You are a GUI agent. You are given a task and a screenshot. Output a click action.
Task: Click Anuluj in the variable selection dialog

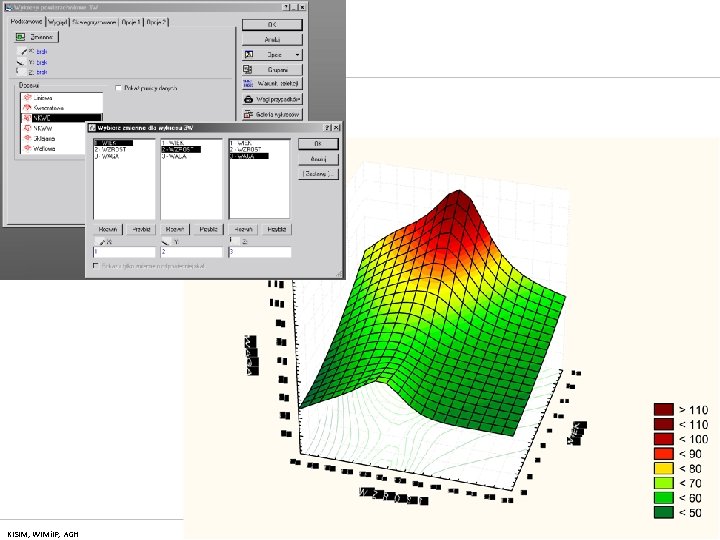[x=318, y=159]
